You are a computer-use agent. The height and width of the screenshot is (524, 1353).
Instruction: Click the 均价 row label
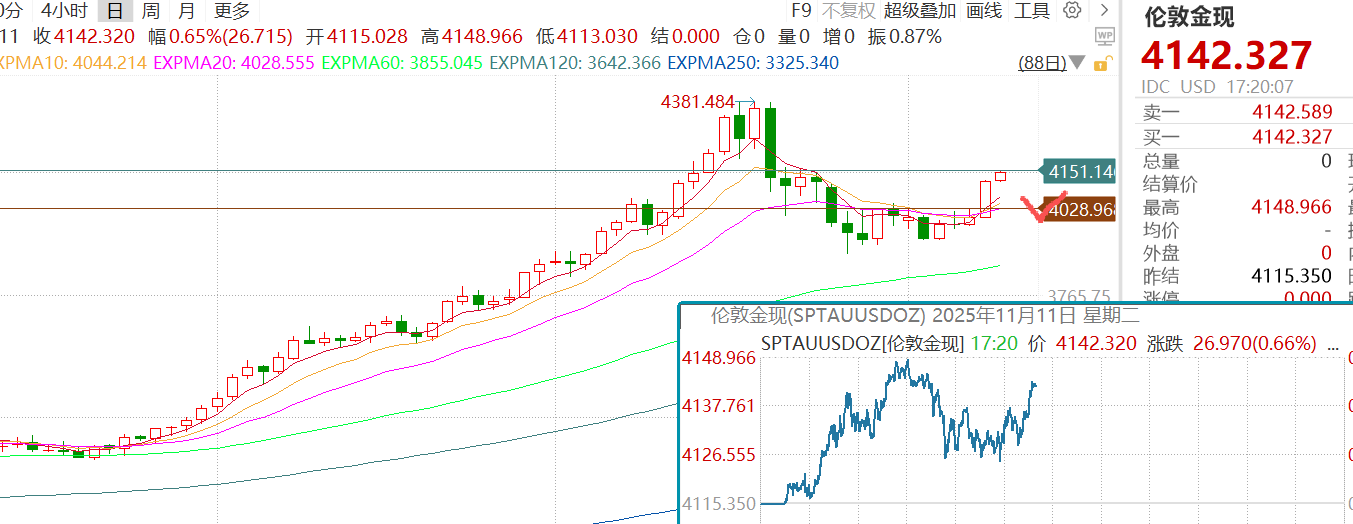coord(1162,230)
